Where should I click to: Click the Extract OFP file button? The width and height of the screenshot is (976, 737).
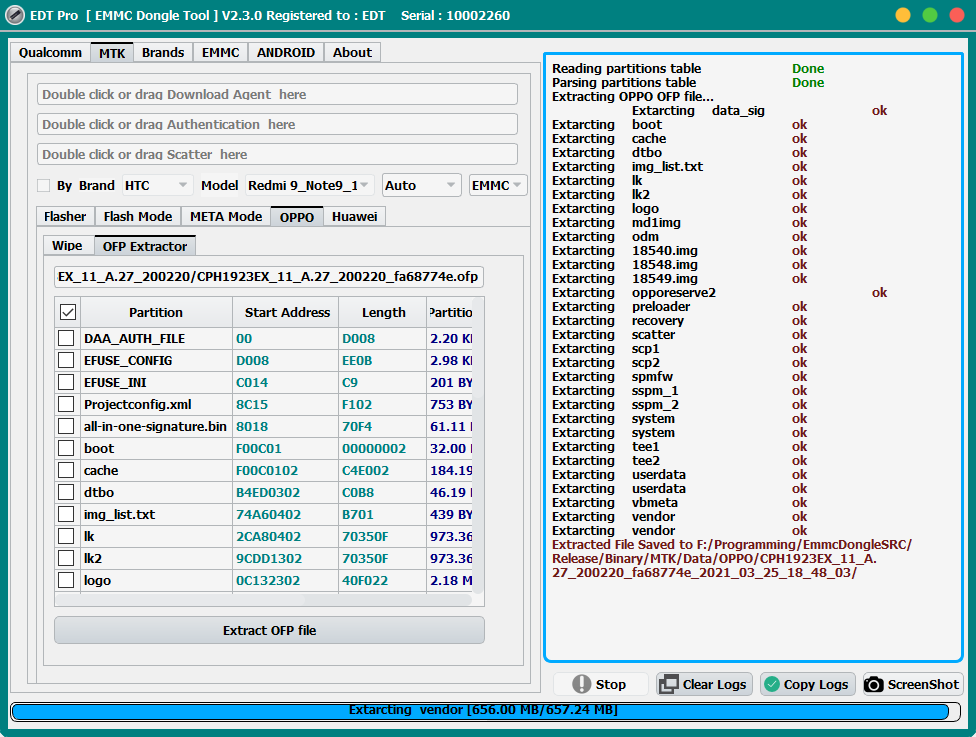[x=270, y=631]
